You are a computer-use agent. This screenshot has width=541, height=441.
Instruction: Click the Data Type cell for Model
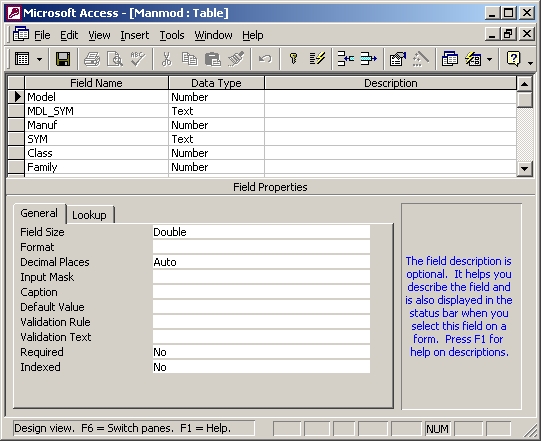[x=216, y=97]
